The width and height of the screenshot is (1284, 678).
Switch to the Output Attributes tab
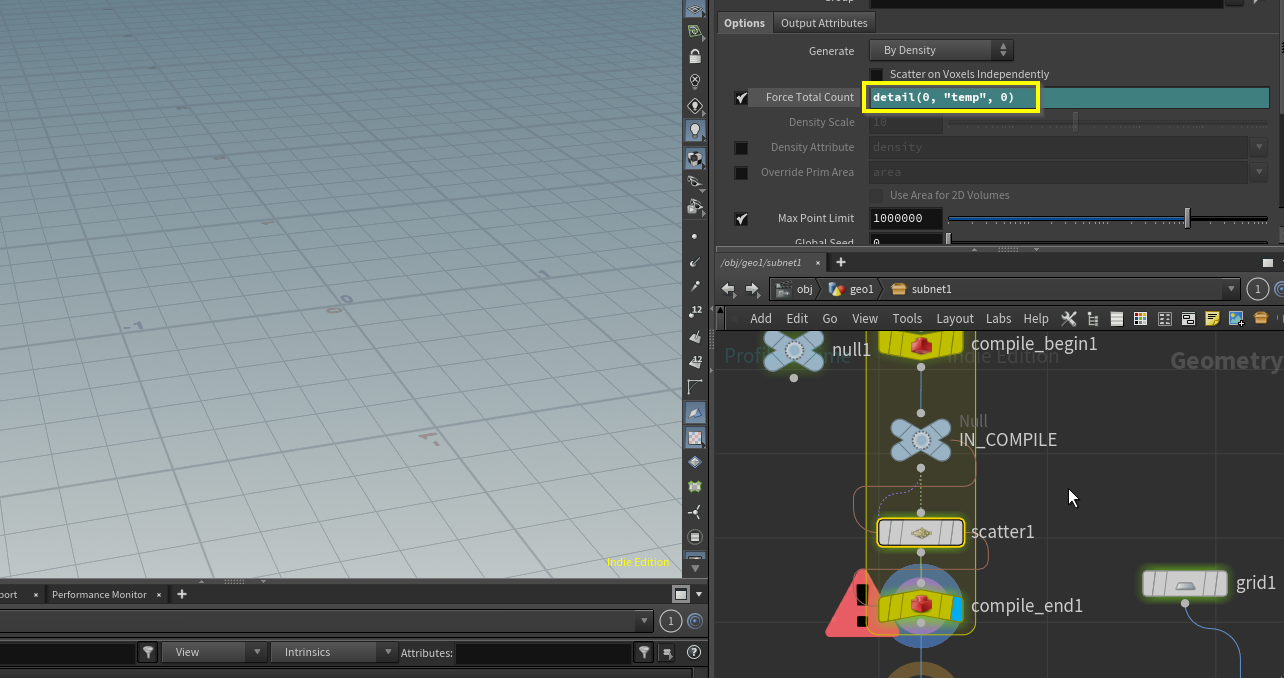tap(824, 23)
